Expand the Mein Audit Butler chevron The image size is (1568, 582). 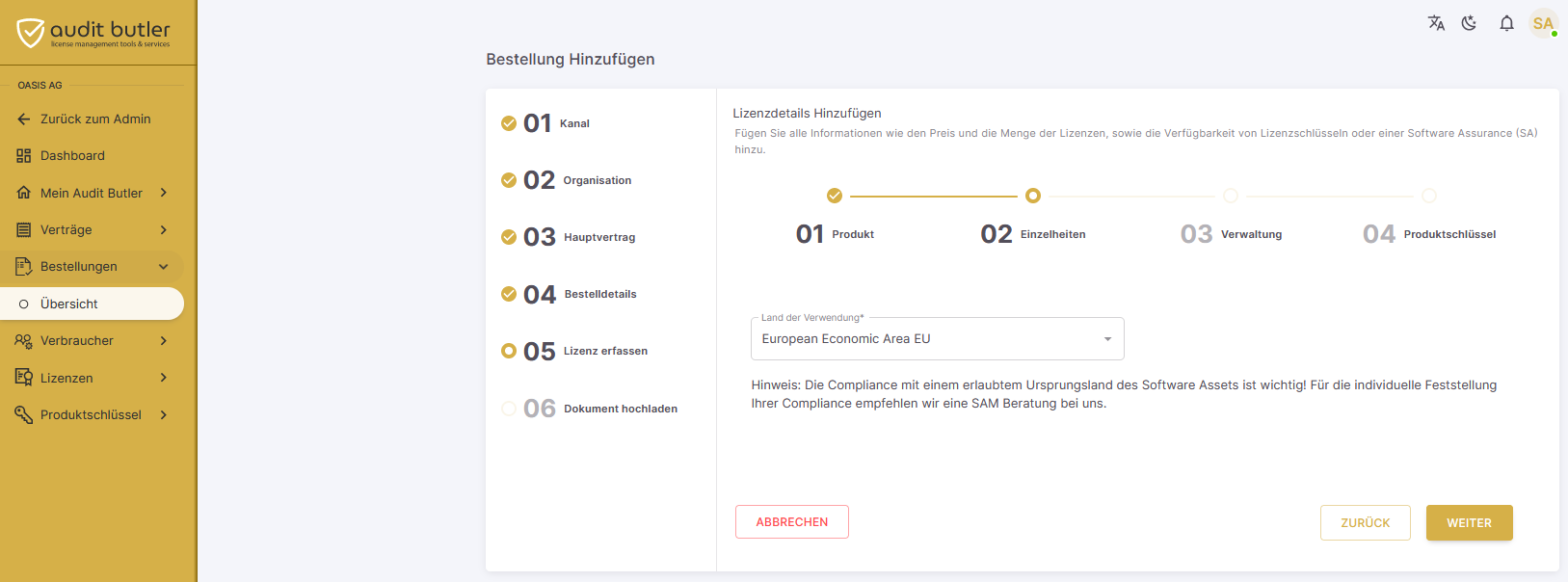(164, 193)
